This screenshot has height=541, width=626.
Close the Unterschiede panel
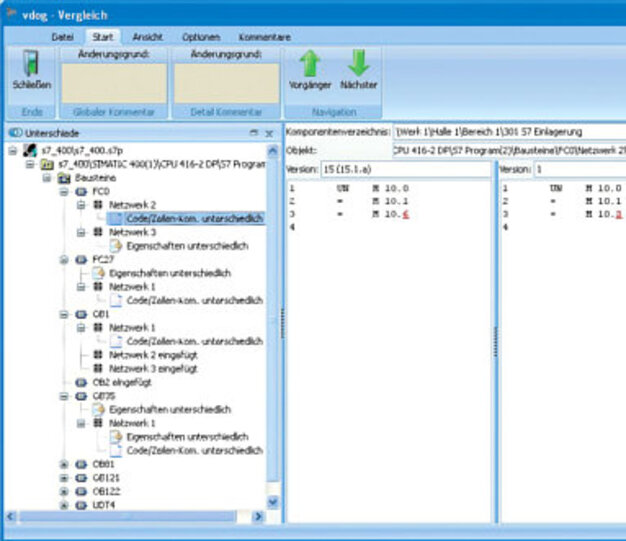point(269,133)
